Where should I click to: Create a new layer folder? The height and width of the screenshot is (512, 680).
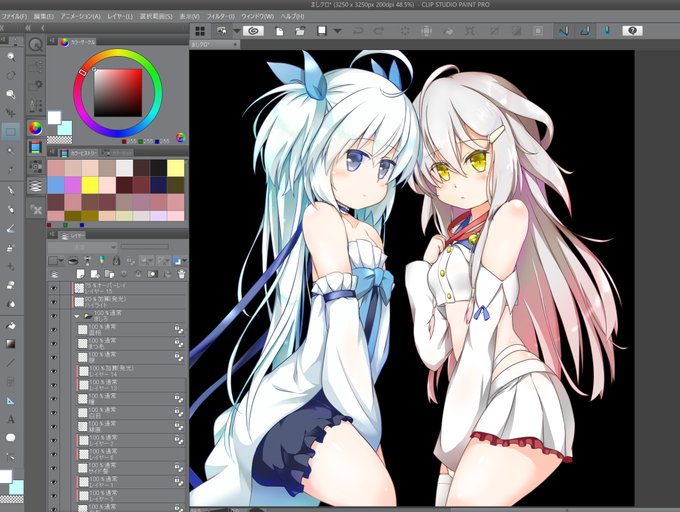[109, 274]
